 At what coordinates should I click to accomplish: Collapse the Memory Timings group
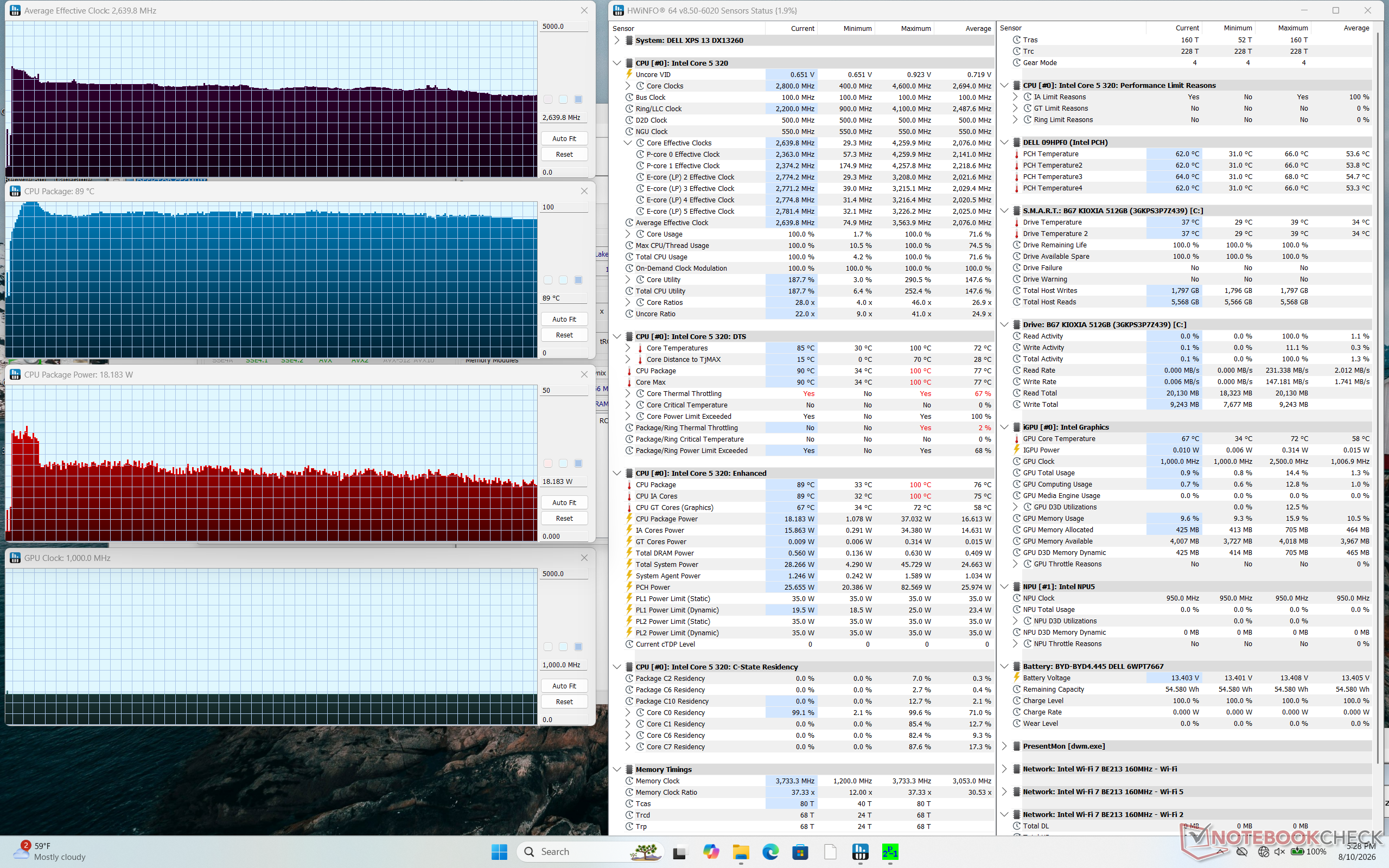coord(617,769)
